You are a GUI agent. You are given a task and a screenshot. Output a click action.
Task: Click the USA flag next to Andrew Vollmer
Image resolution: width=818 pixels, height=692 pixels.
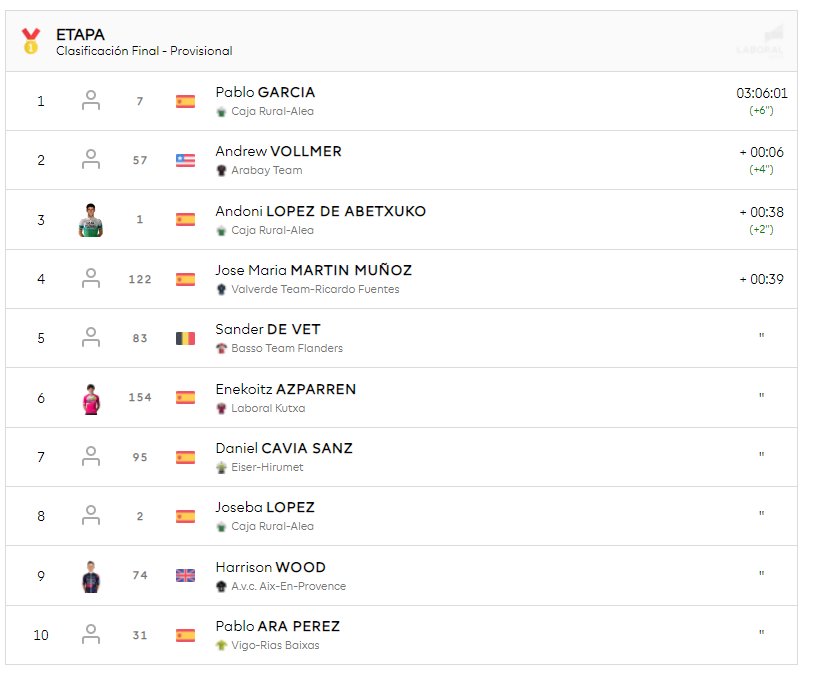185,160
